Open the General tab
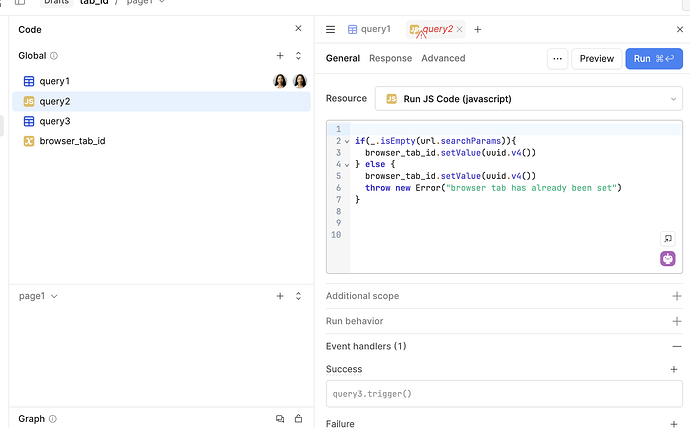690x428 pixels. 343,58
